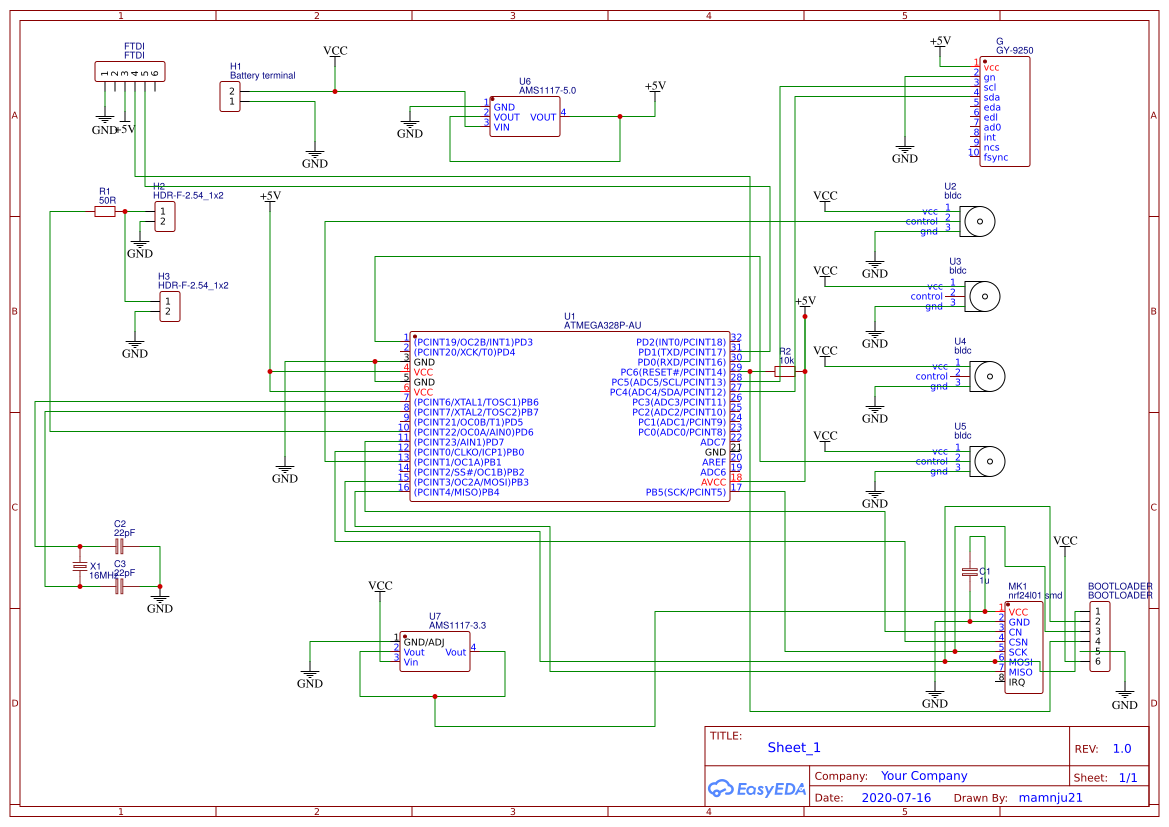Select the GND symbol below U6
The height and width of the screenshot is (827, 1169).
tap(409, 125)
